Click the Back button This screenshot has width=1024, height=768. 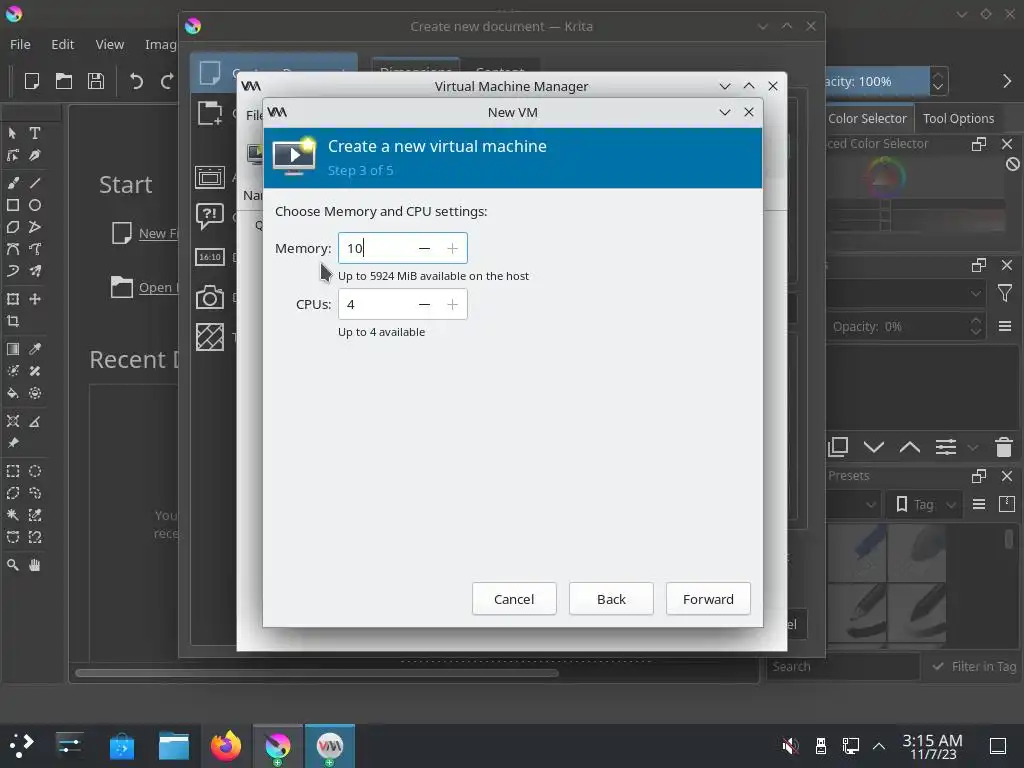click(x=611, y=599)
